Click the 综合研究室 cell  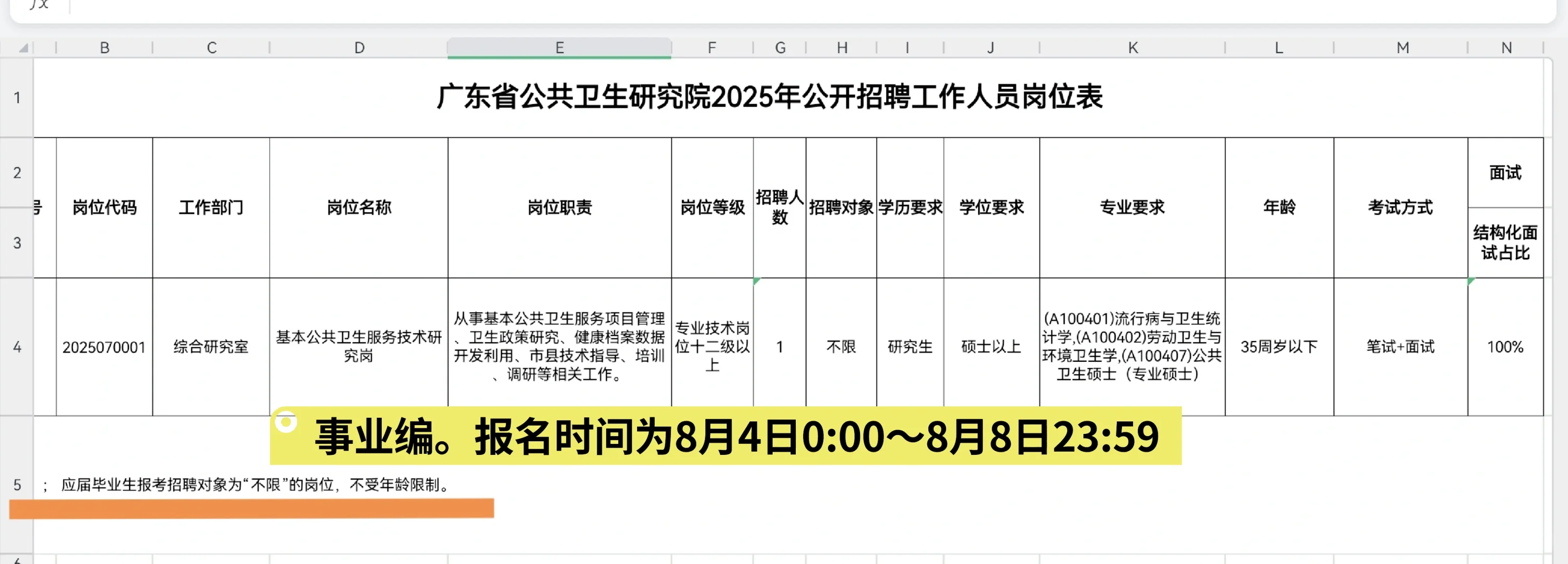pos(211,347)
